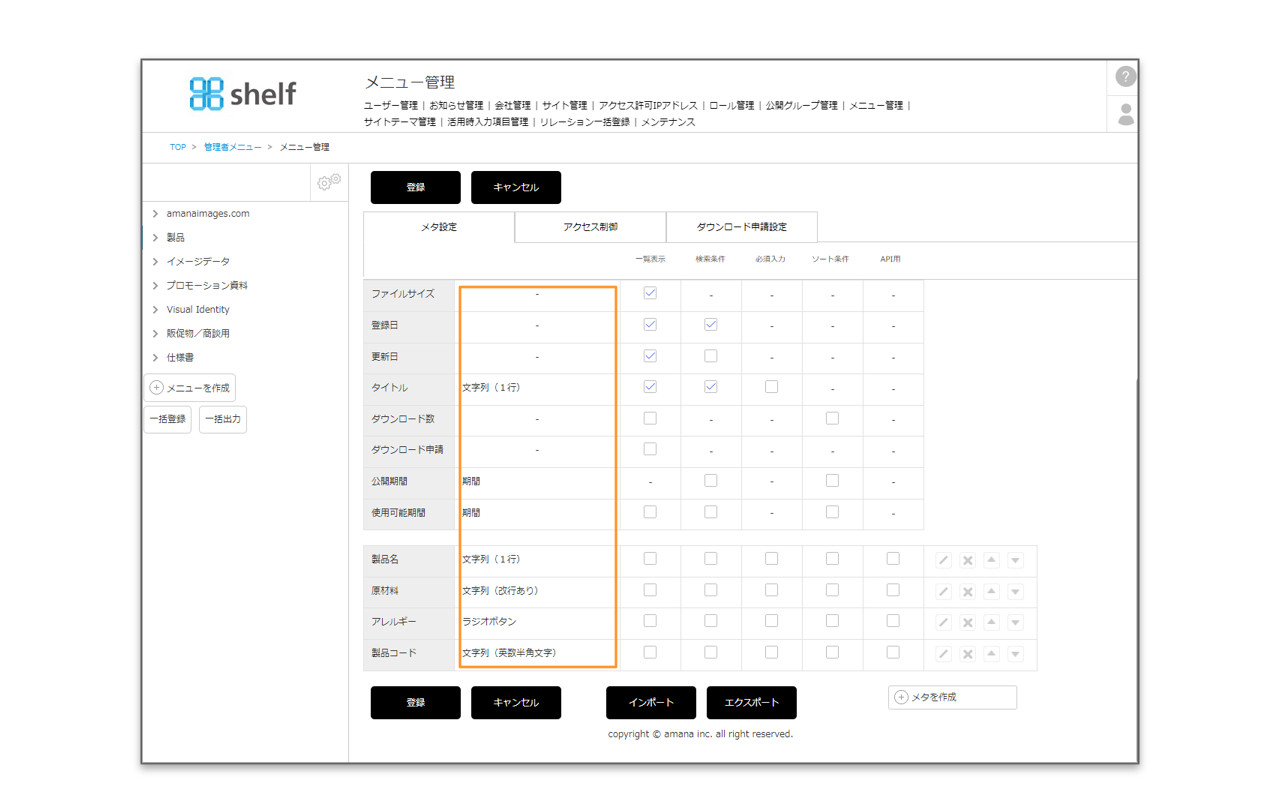Delete the アレルギー meta row

tap(967, 622)
